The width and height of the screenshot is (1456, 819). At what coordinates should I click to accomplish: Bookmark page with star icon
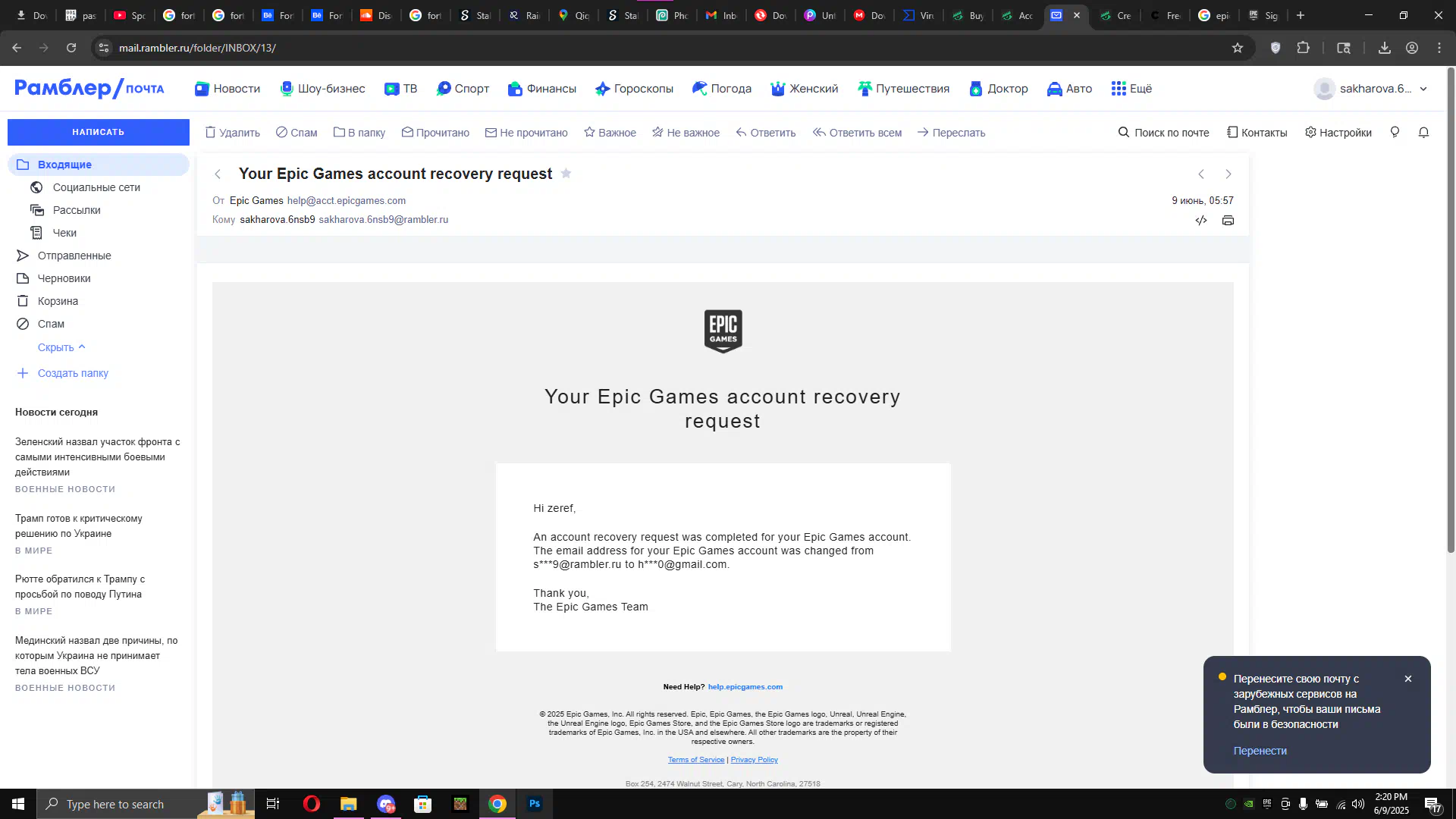click(1238, 48)
